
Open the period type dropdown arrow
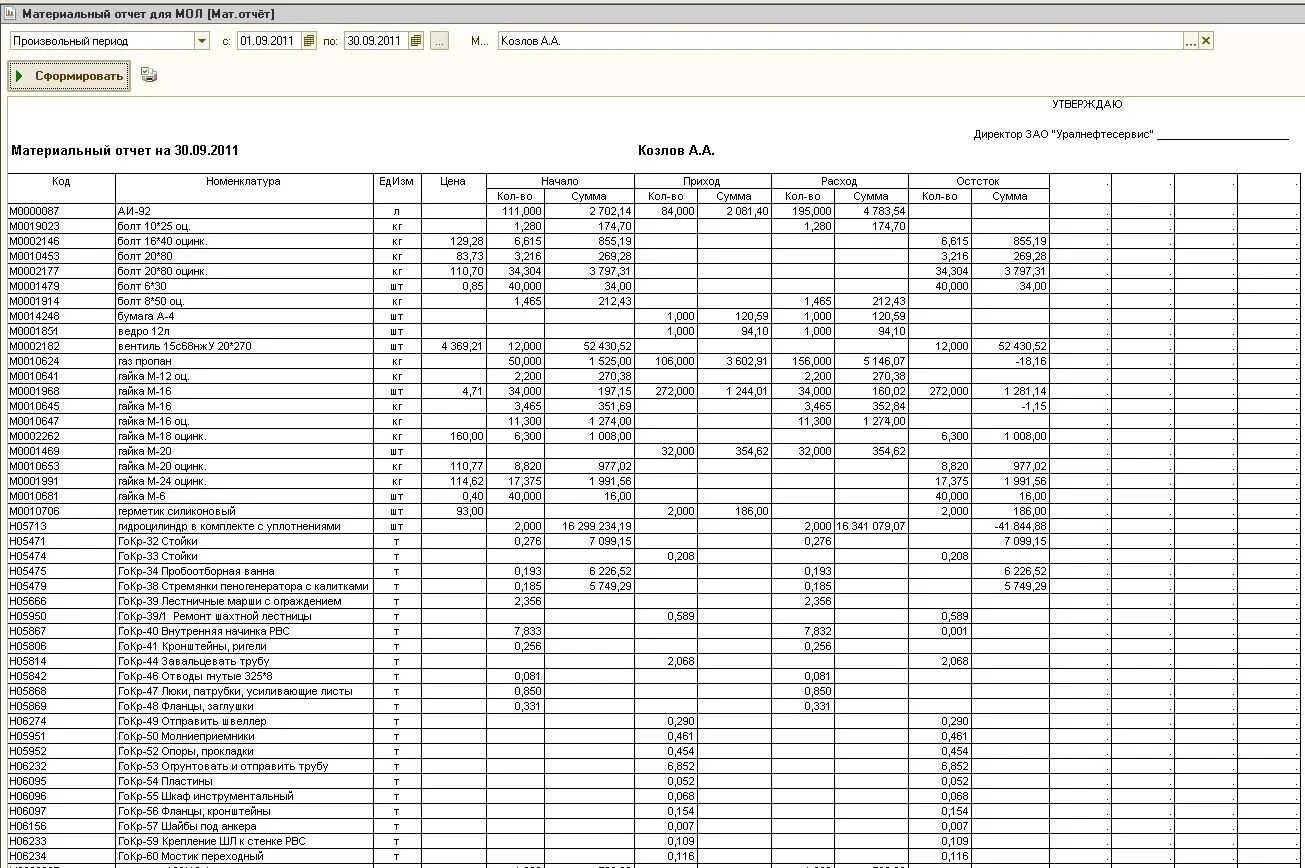pos(202,41)
